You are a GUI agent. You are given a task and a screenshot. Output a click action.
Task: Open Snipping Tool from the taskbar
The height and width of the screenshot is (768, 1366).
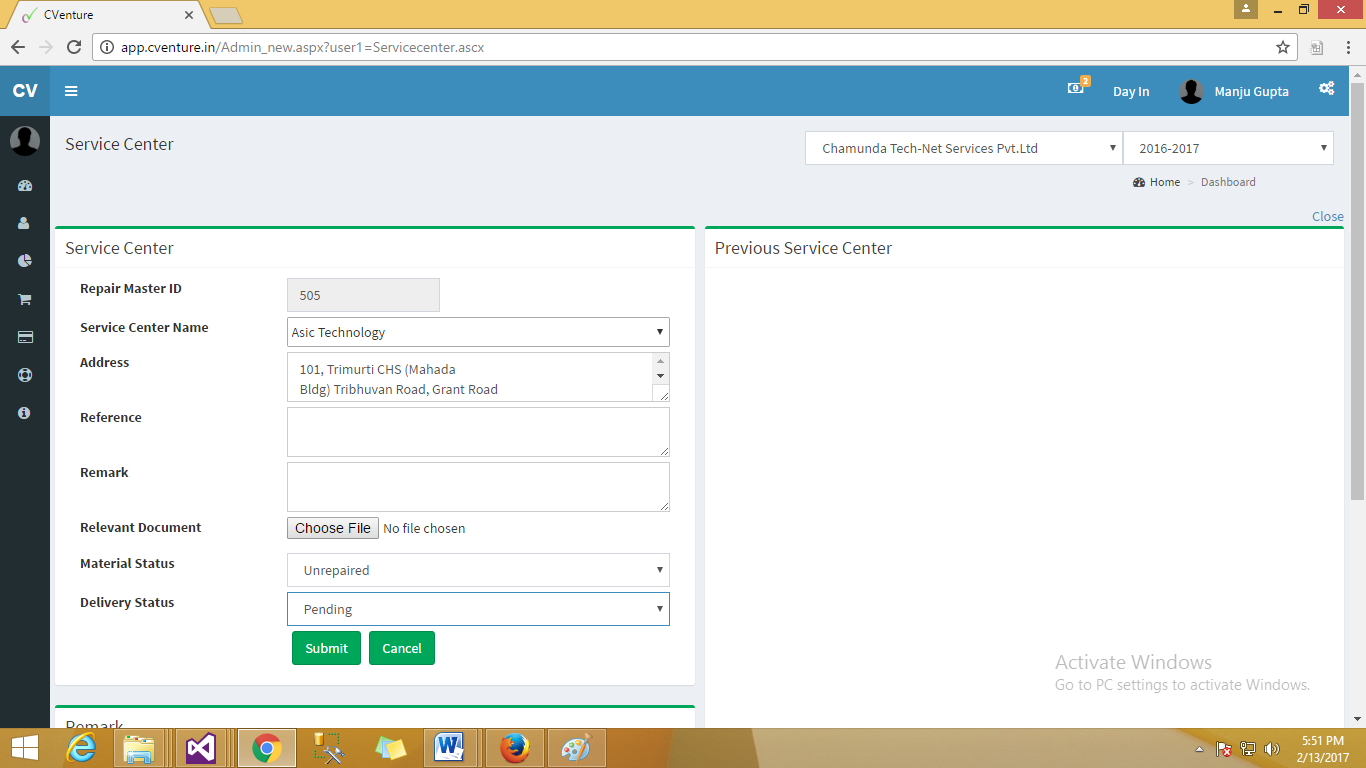click(x=328, y=748)
